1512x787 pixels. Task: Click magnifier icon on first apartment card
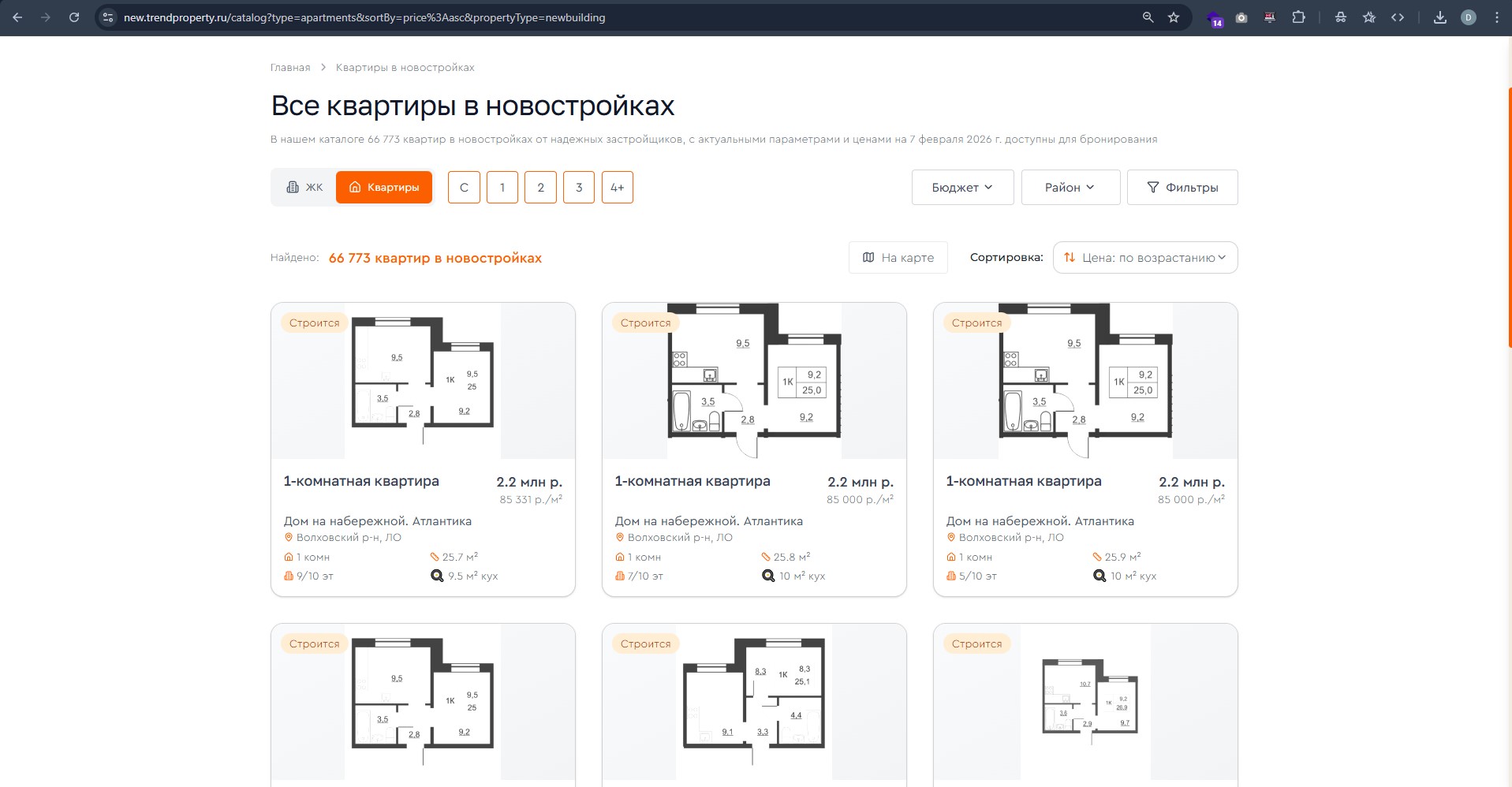click(x=437, y=576)
